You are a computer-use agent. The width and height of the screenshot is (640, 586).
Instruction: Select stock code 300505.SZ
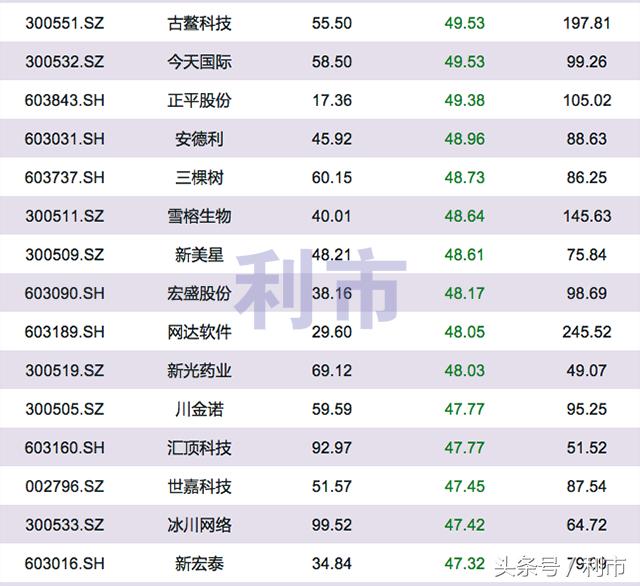(64, 409)
